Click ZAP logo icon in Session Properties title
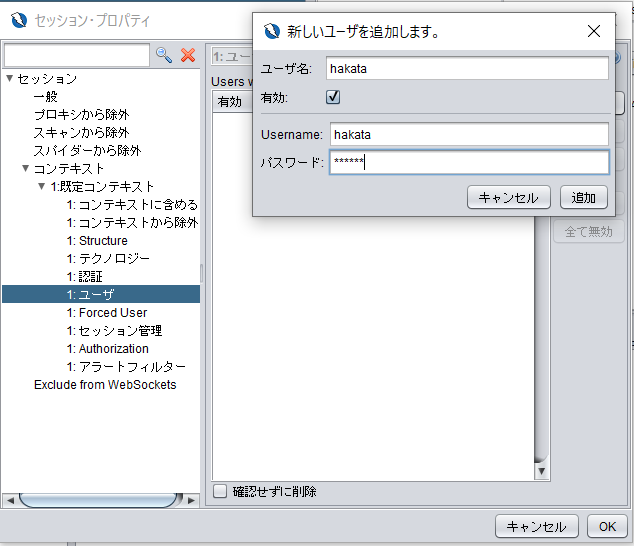The width and height of the screenshot is (634, 546). click(x=19, y=20)
